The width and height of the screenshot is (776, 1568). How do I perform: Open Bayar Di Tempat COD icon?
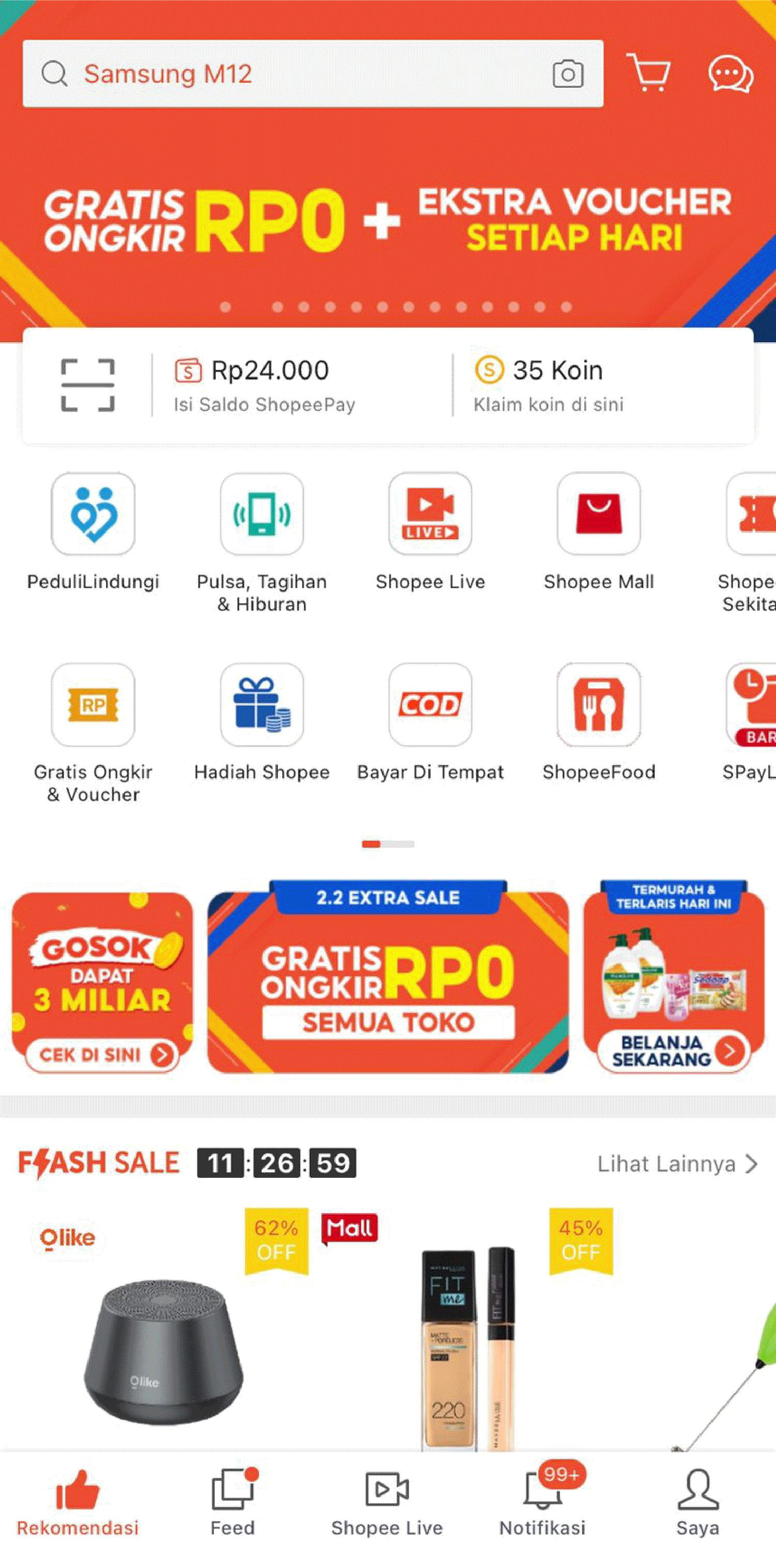click(x=430, y=704)
